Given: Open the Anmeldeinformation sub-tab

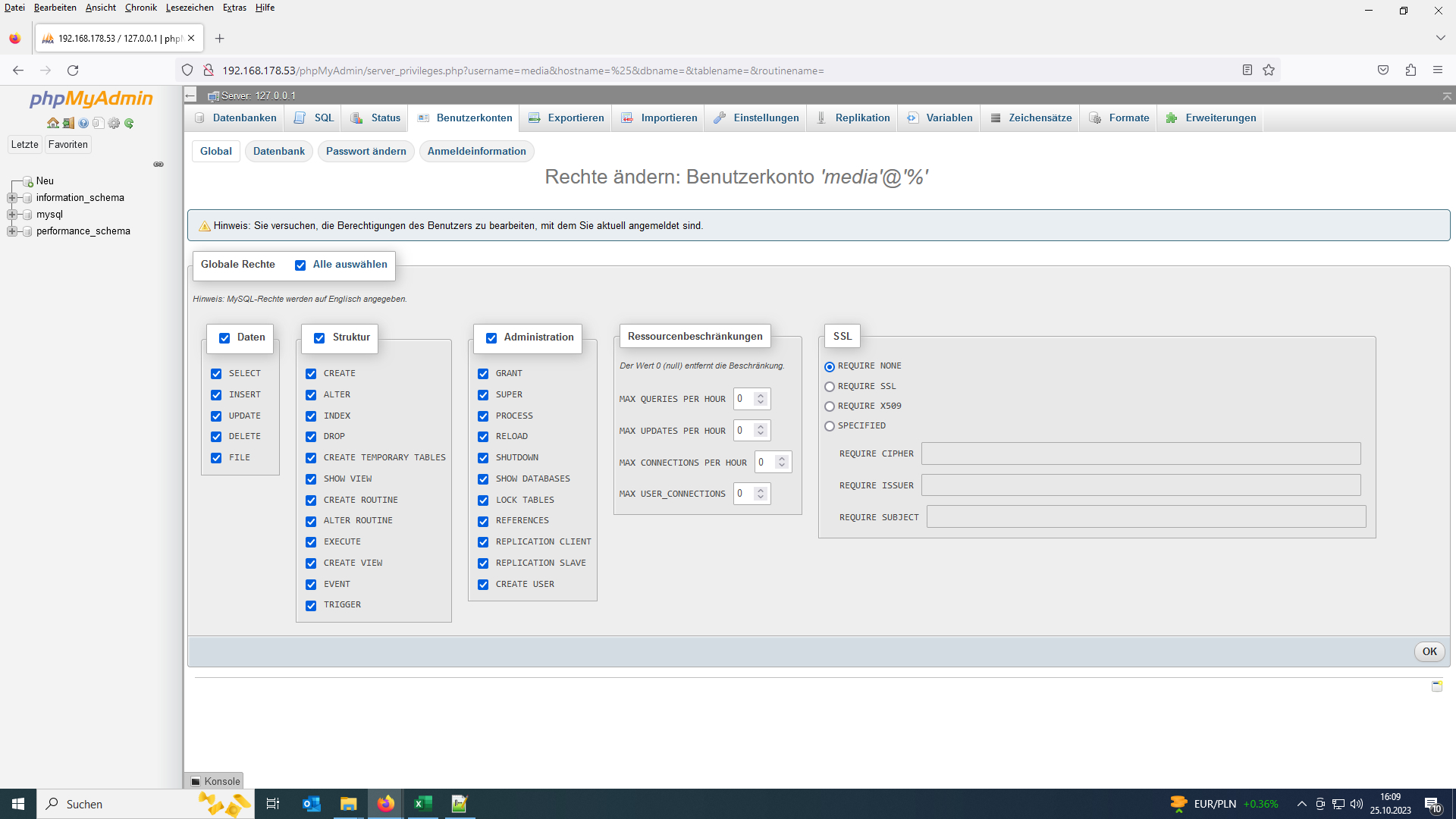Looking at the screenshot, I should tap(476, 152).
